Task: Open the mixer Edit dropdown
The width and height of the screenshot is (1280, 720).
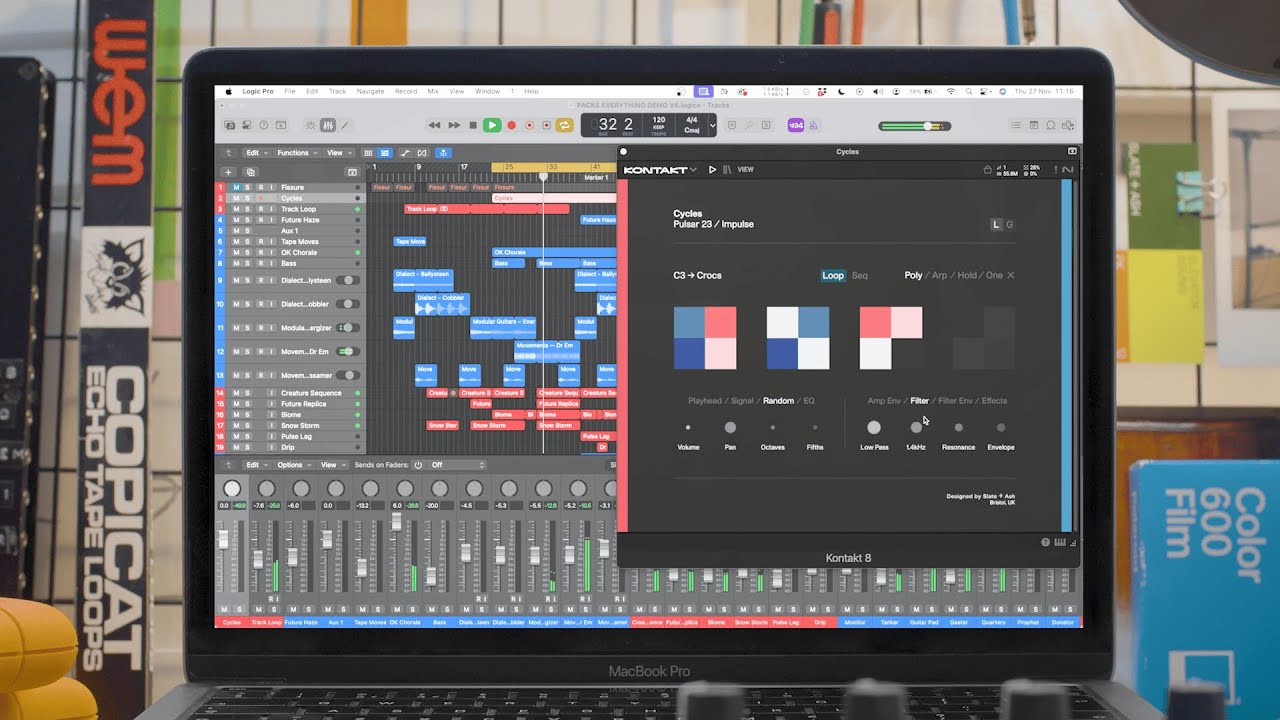Action: coord(256,465)
